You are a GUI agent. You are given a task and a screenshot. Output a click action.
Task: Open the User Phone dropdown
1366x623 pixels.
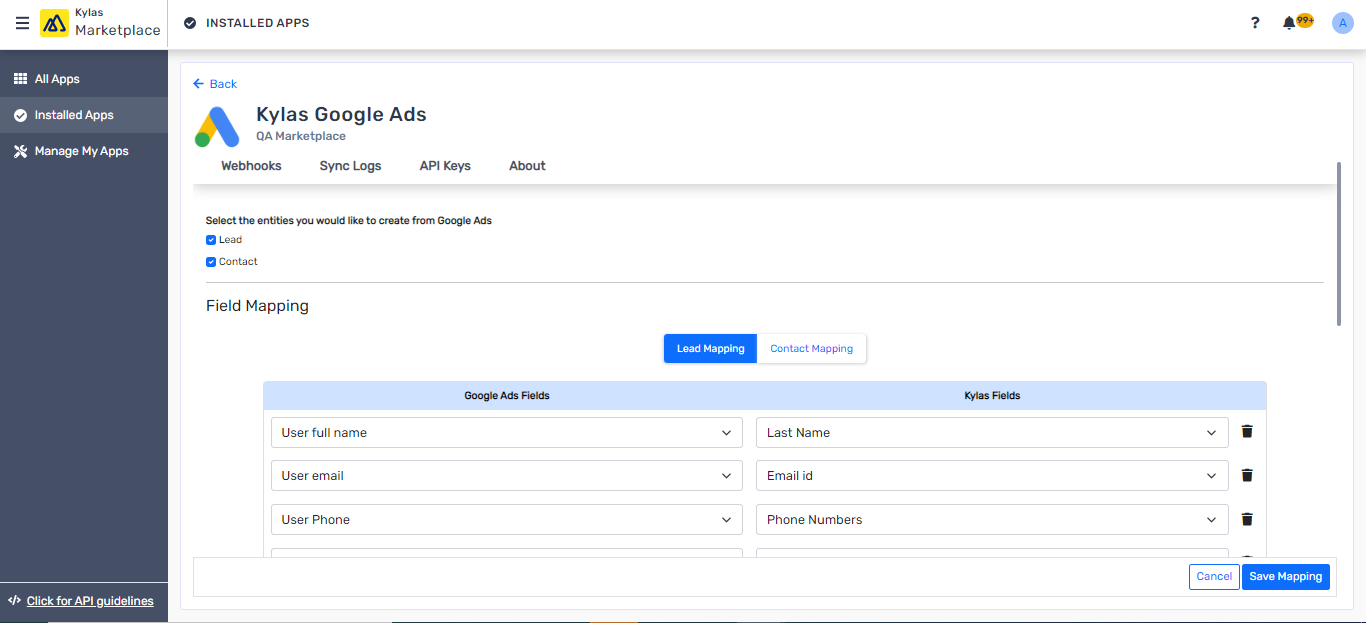(x=507, y=520)
